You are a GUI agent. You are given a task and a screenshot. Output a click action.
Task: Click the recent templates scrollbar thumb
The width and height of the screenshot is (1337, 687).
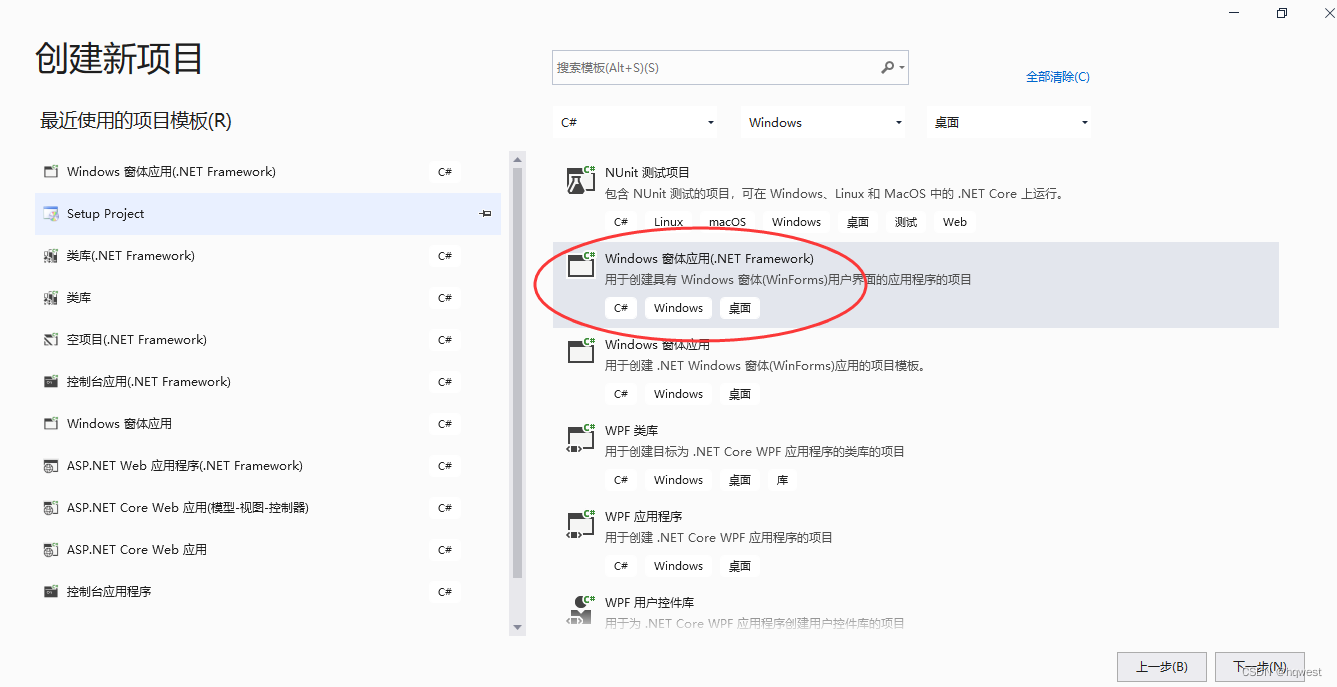517,373
